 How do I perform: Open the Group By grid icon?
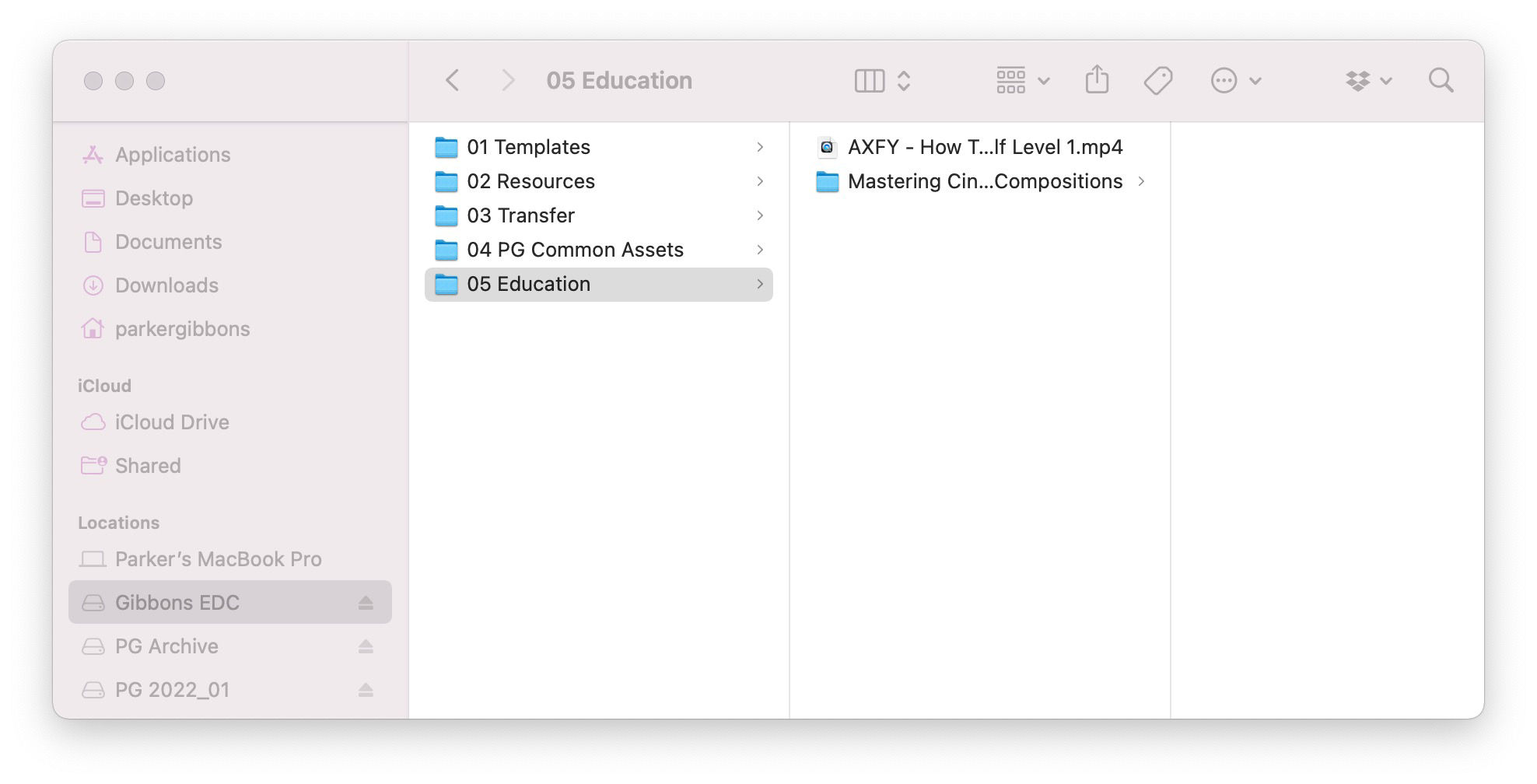coord(1010,80)
